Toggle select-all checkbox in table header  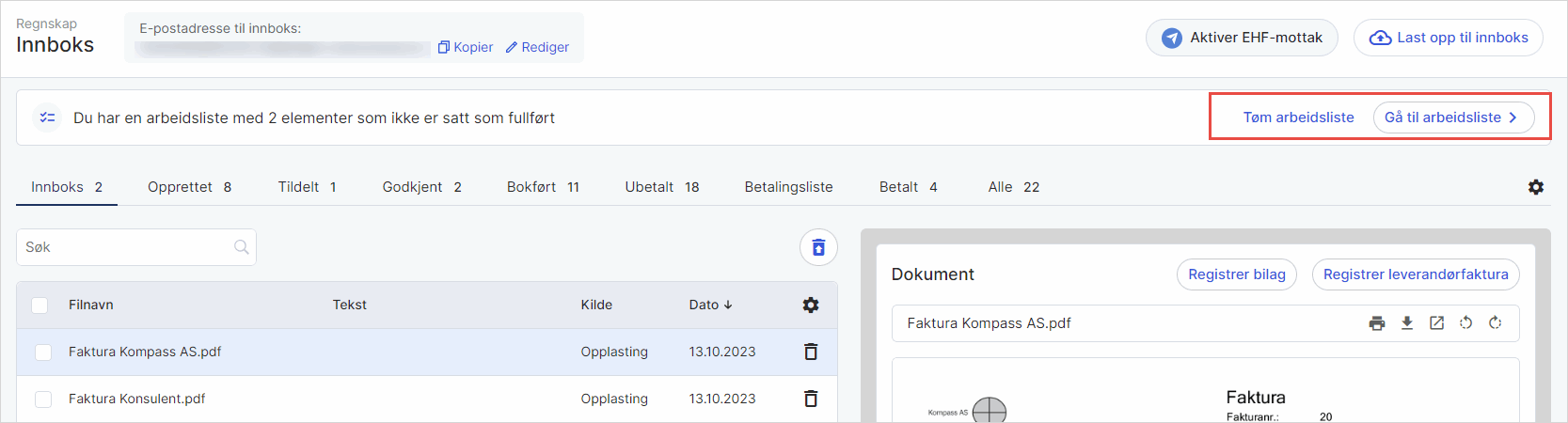coord(40,305)
